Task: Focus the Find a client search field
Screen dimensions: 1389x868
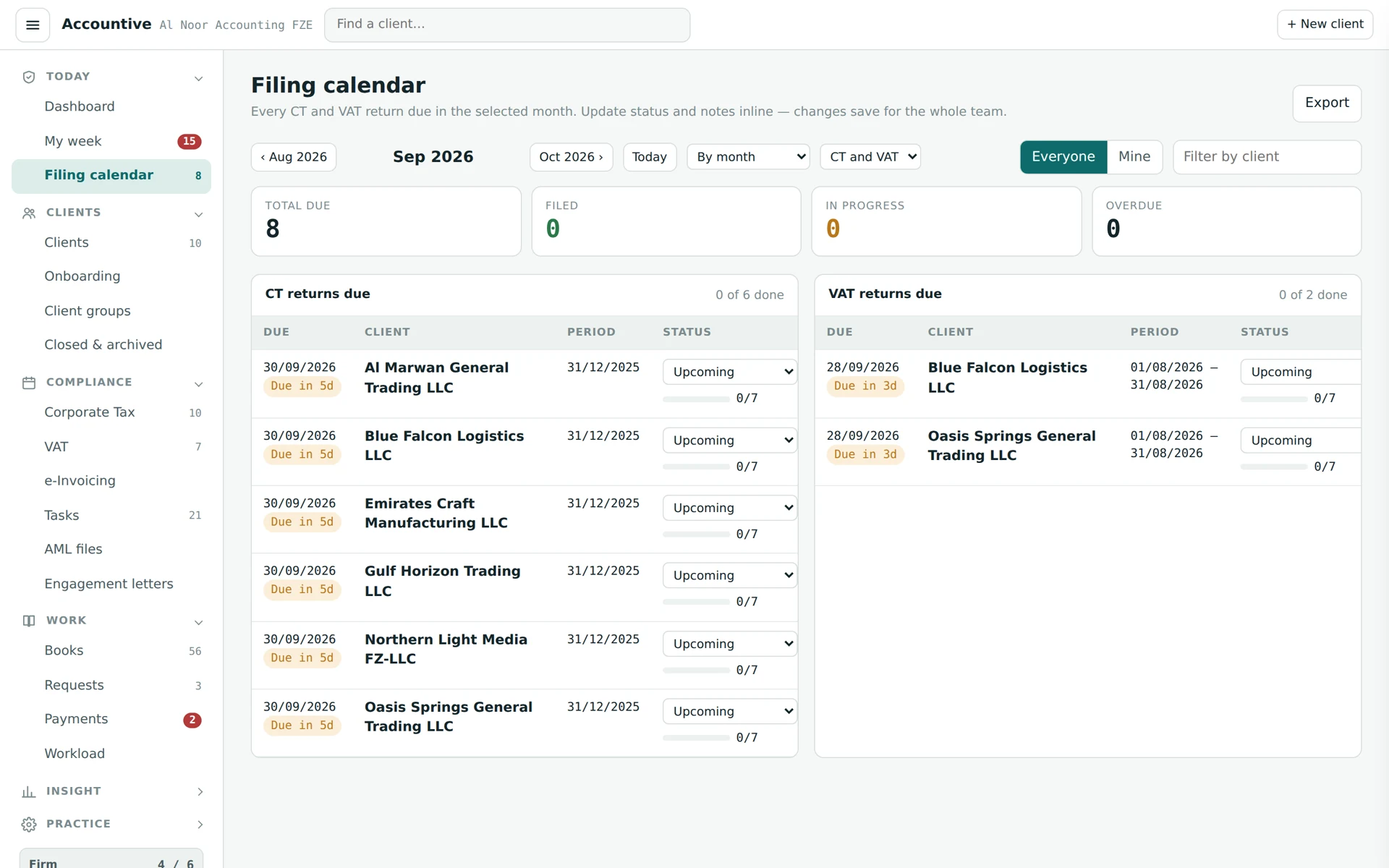Action: tap(507, 25)
